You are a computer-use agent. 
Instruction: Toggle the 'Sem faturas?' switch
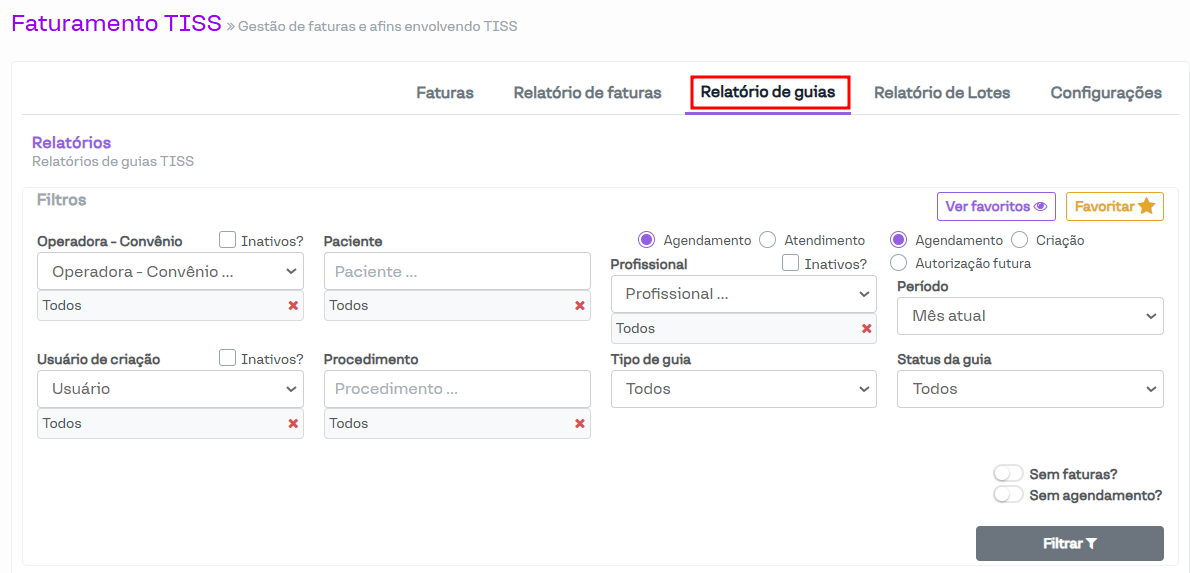[x=1008, y=474]
